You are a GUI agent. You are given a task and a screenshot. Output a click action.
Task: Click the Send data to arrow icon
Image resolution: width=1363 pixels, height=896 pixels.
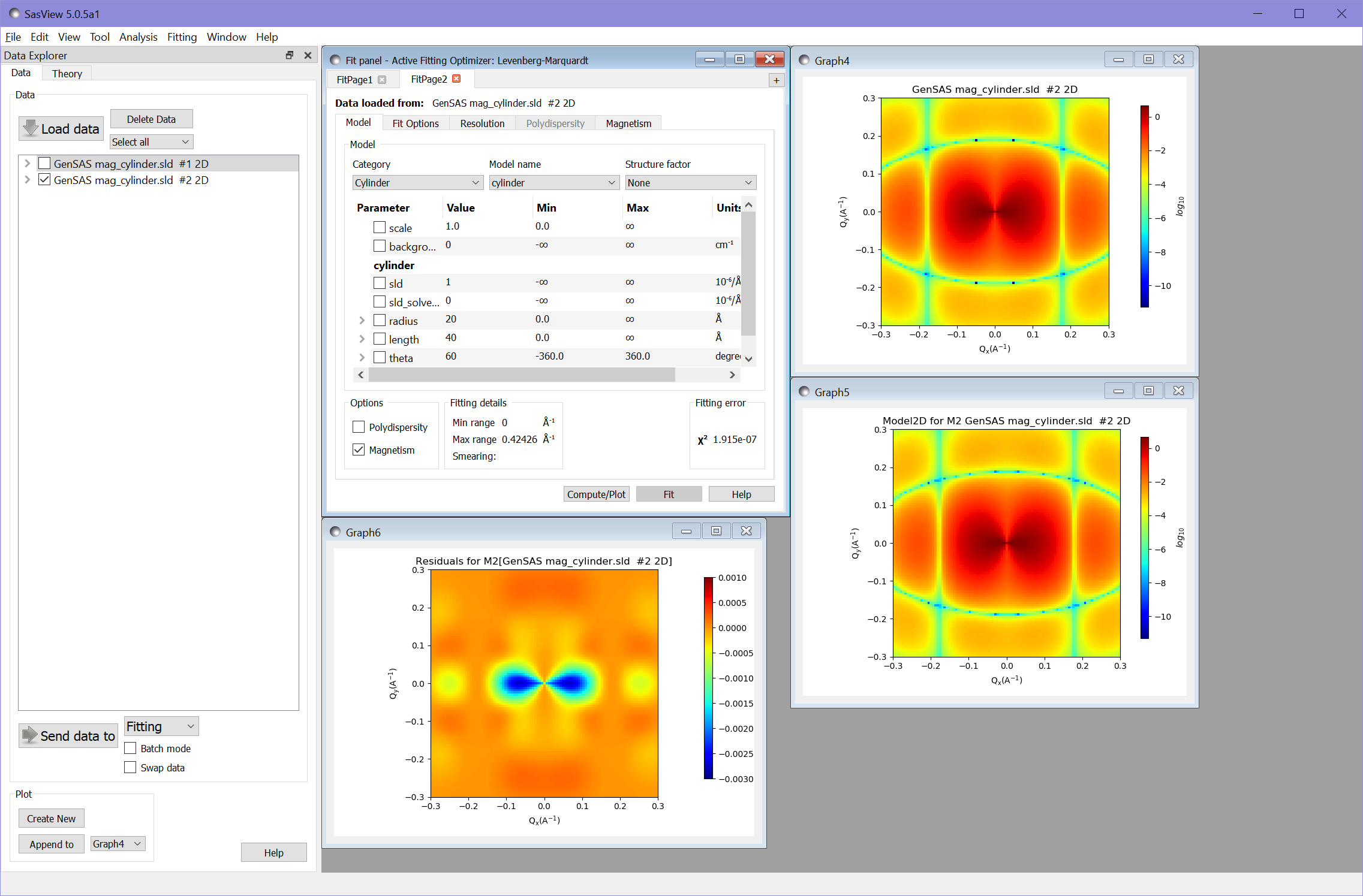(x=29, y=735)
